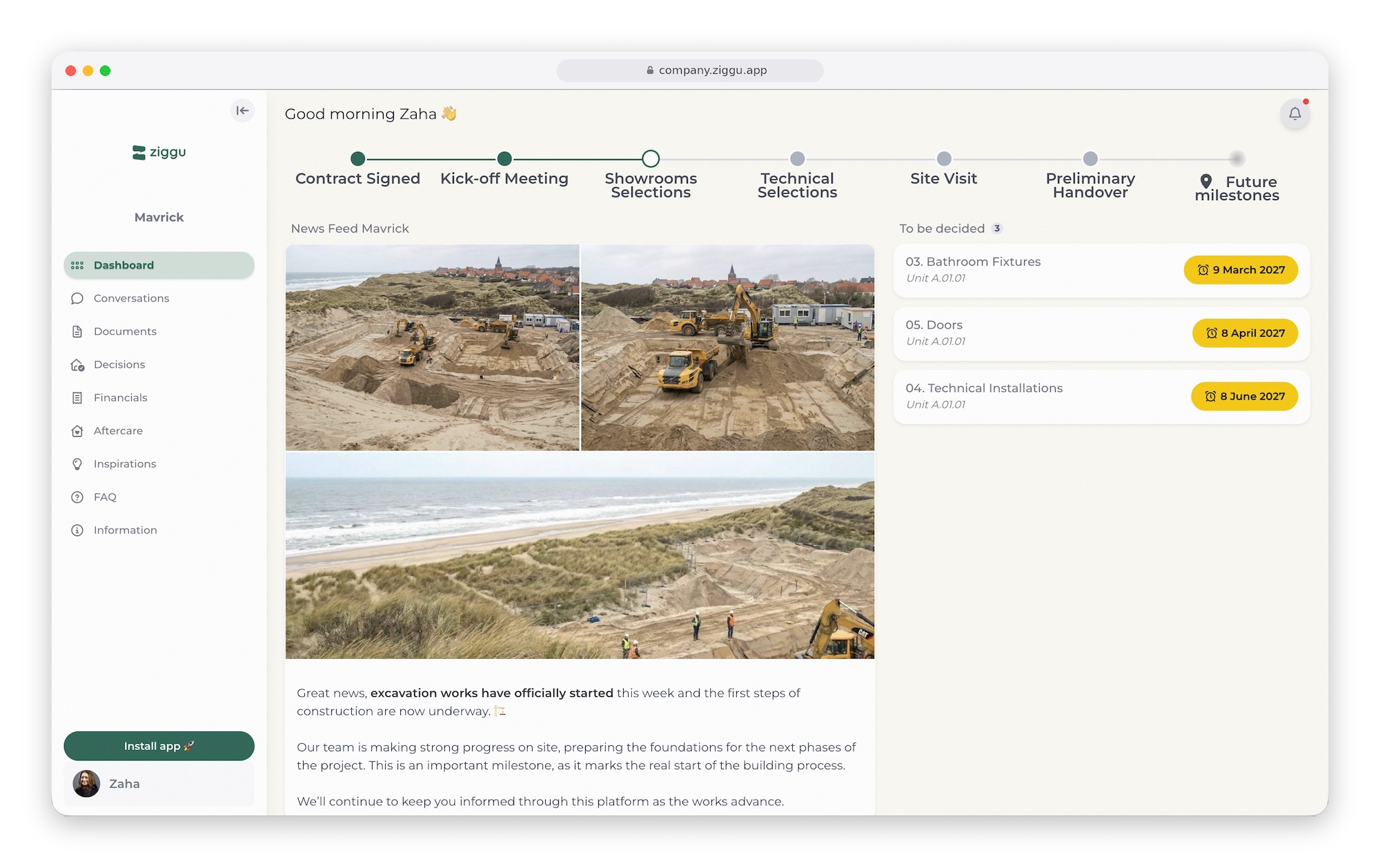Click the Conversations speech bubble icon
Screen dimensions: 1380x868
[x=77, y=299]
